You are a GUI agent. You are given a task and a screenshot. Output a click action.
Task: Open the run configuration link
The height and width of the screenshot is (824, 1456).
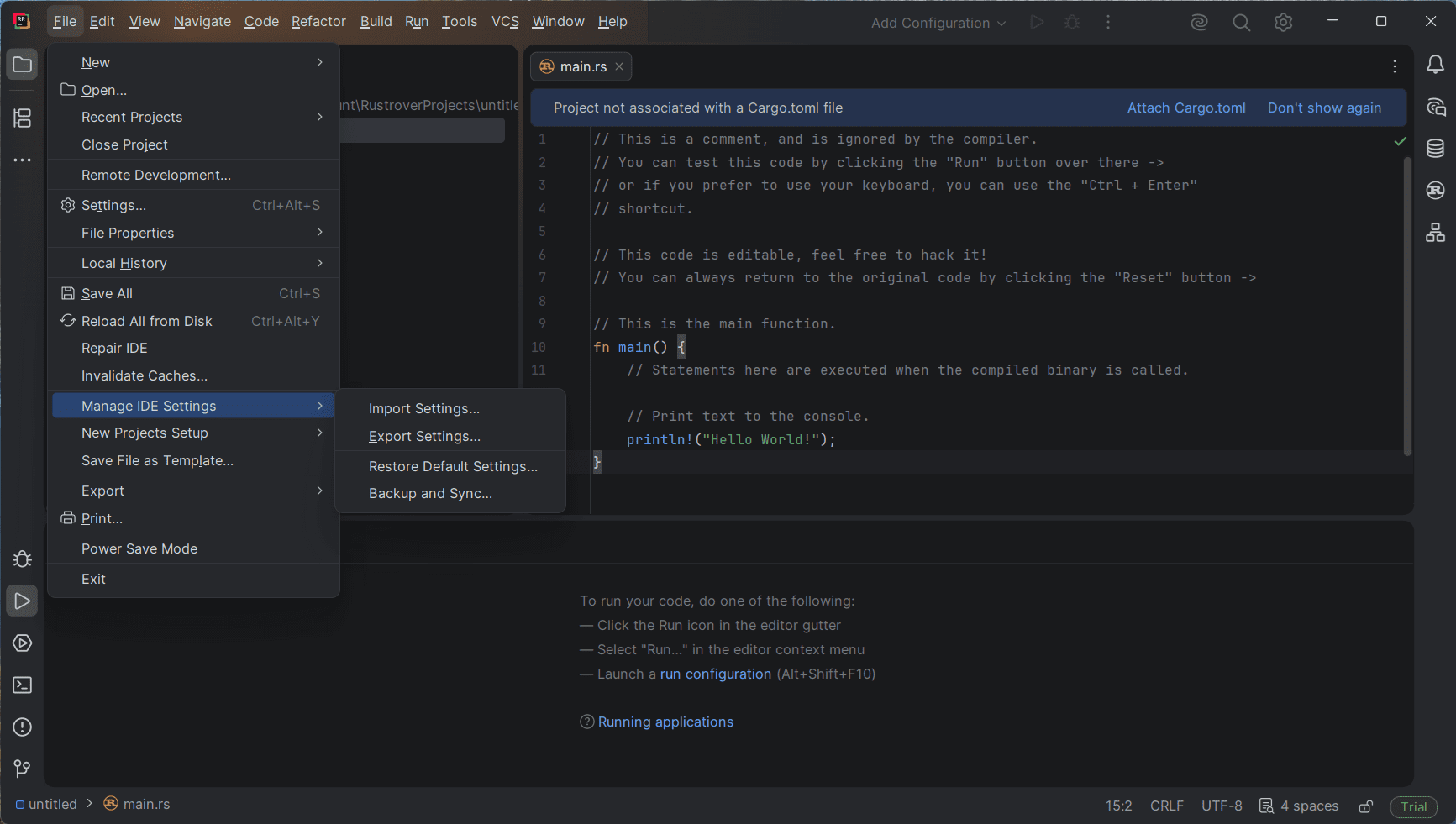click(x=715, y=674)
